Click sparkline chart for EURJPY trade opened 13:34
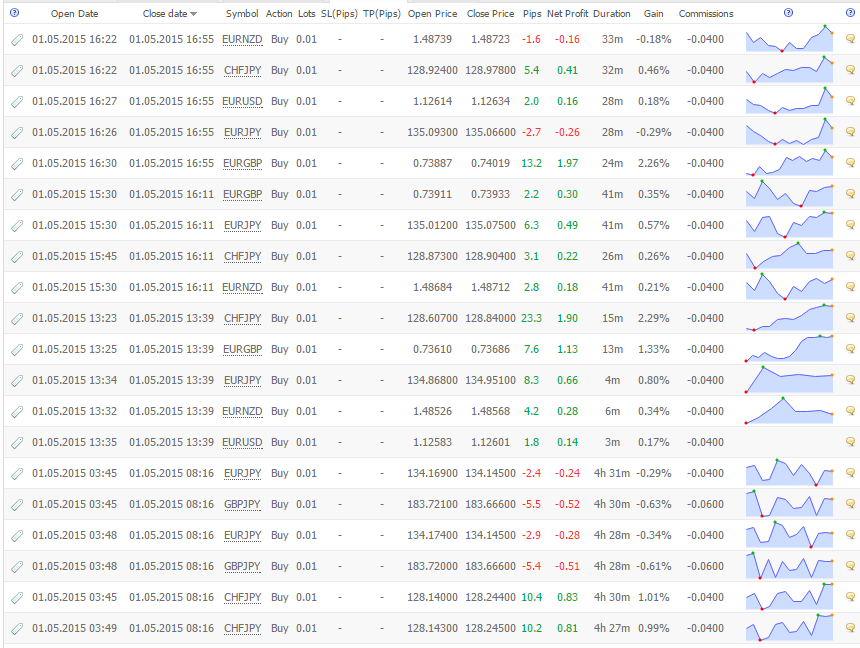 (x=789, y=379)
